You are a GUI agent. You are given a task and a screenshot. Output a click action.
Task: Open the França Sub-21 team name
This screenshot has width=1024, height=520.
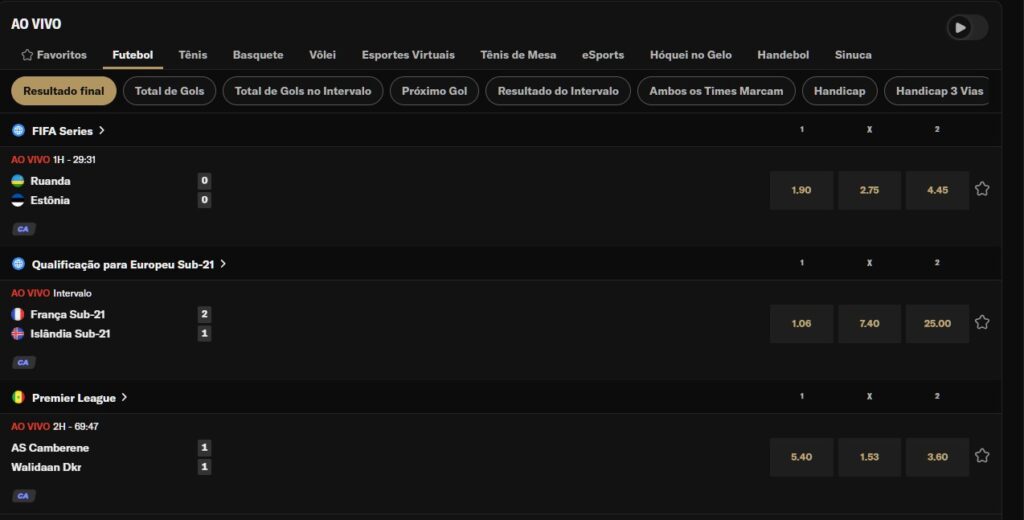coord(67,314)
